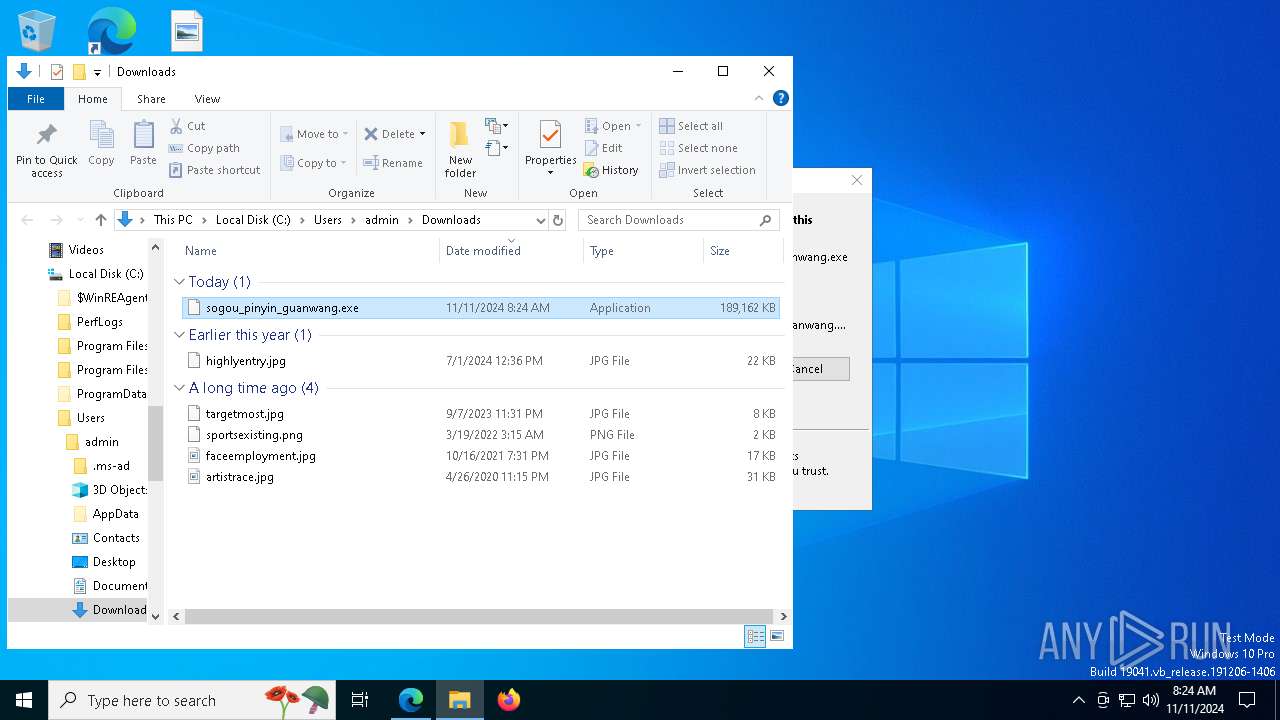
Task: Select sogou_pinyin_guanwang.exe file
Action: point(481,308)
